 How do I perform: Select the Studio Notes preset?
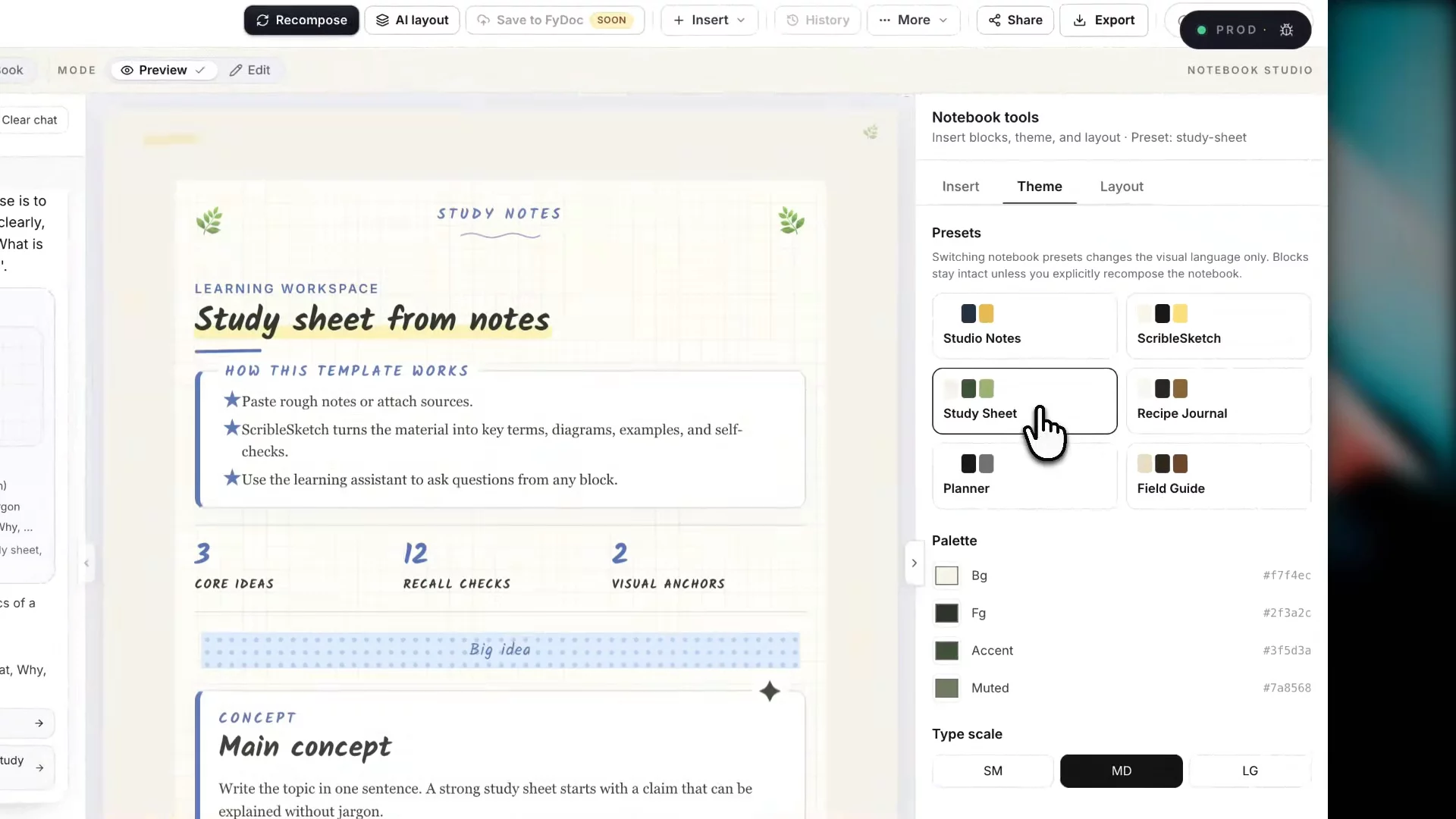[x=1025, y=326]
